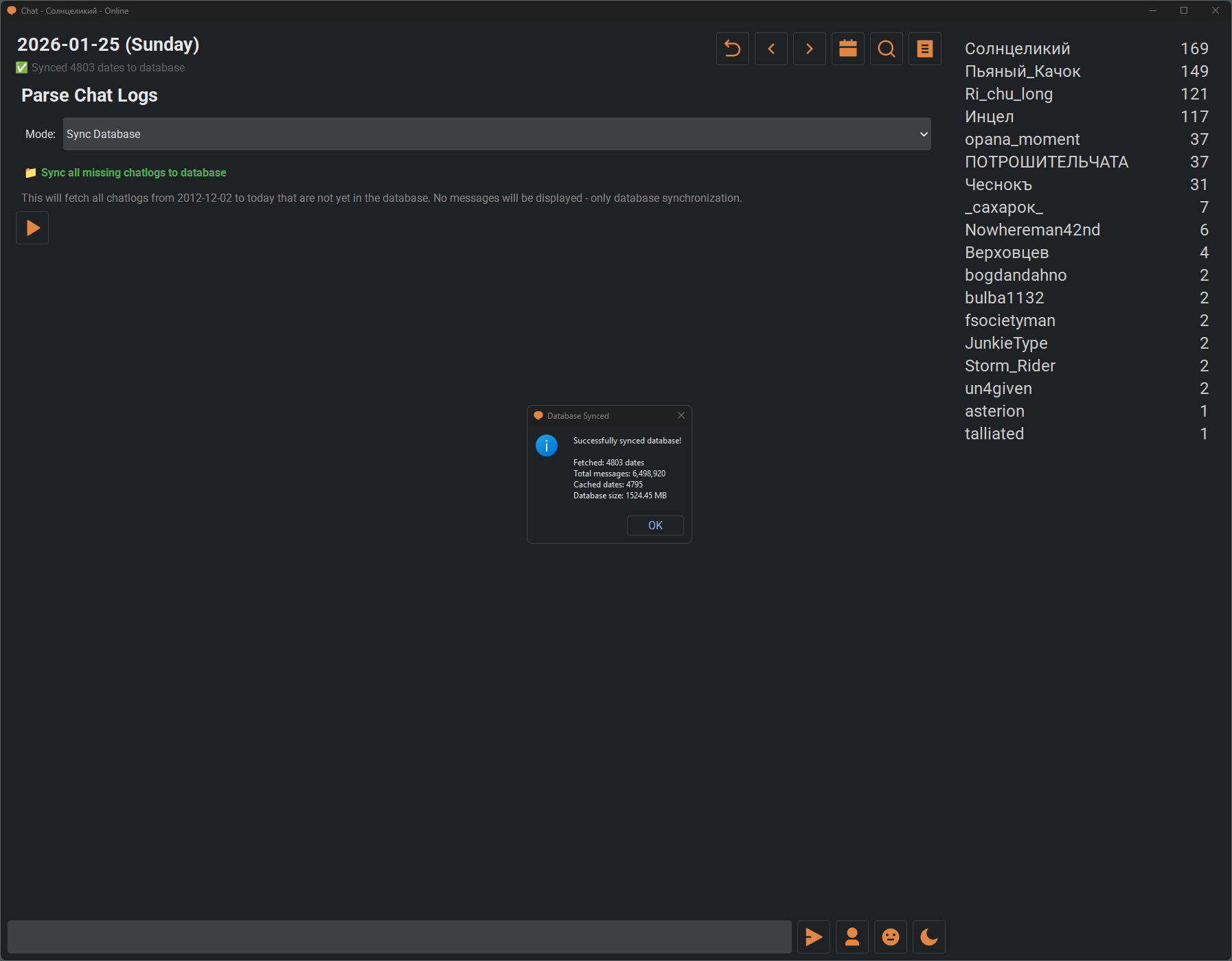
Task: Open user profile icon in bottom bar
Action: tap(852, 937)
